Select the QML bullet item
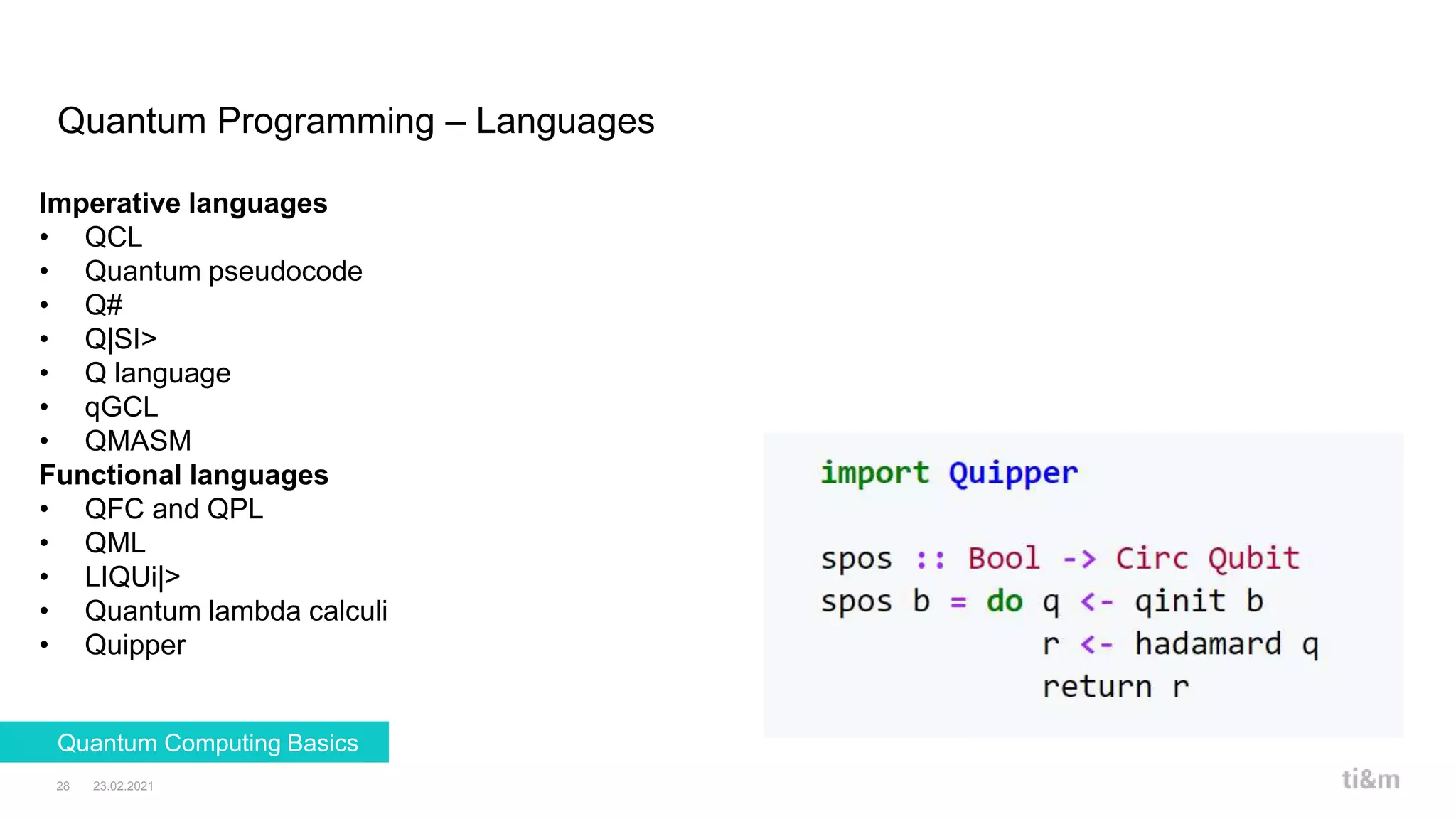 115,543
